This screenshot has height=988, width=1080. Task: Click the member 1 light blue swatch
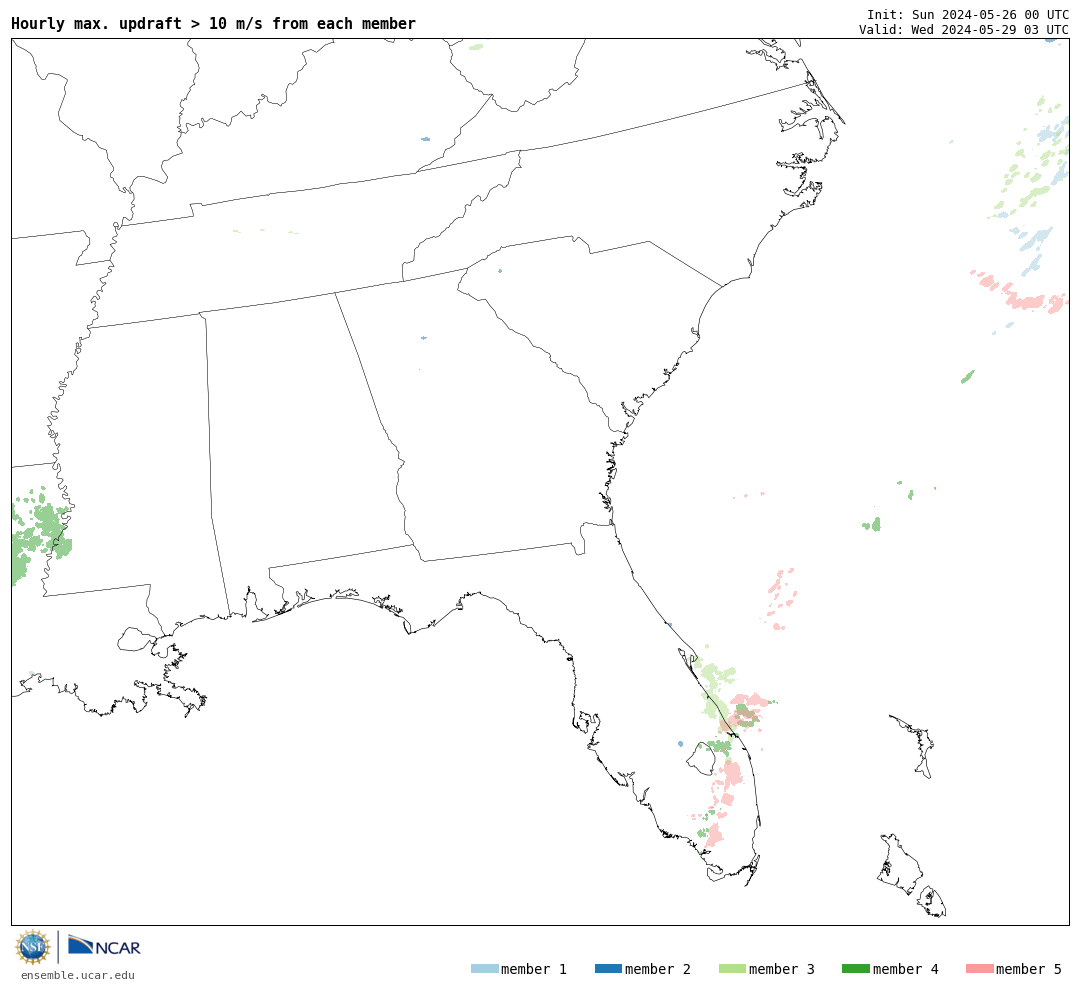484,969
